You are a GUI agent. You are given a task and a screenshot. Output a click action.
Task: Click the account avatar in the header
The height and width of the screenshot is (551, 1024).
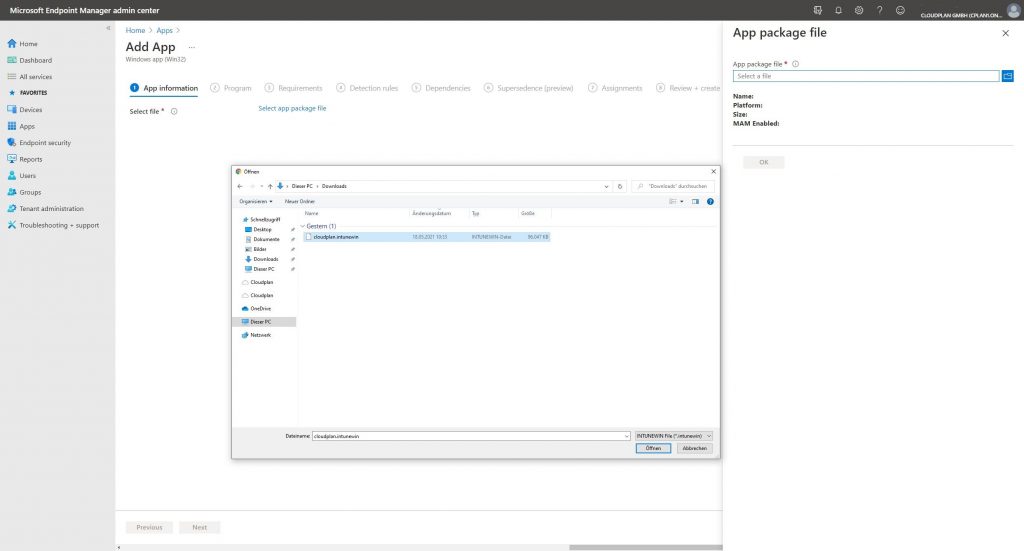tap(1014, 10)
